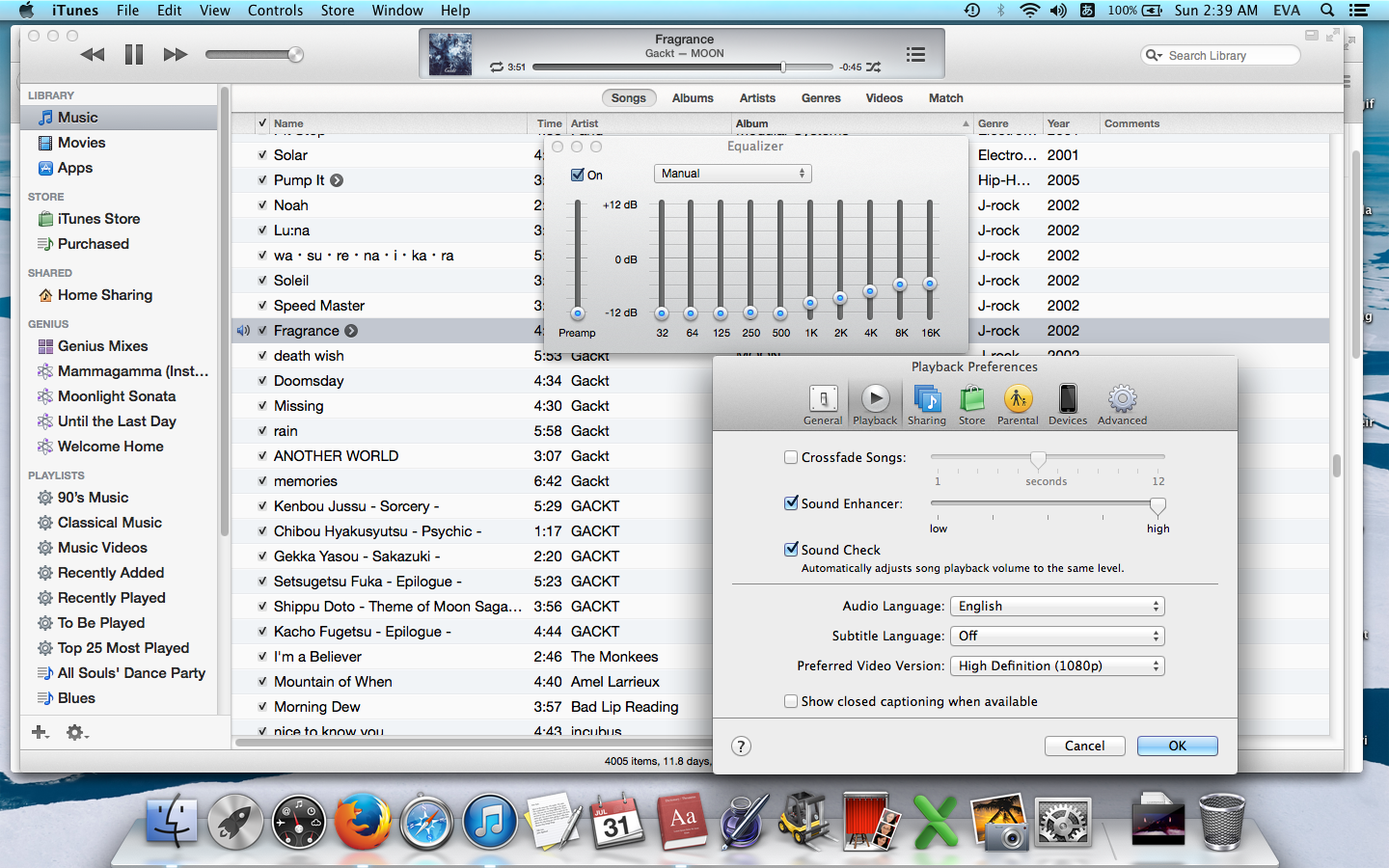Toggle shuffle icon in now playing bar
Image resolution: width=1389 pixels, height=868 pixels.
click(x=873, y=68)
